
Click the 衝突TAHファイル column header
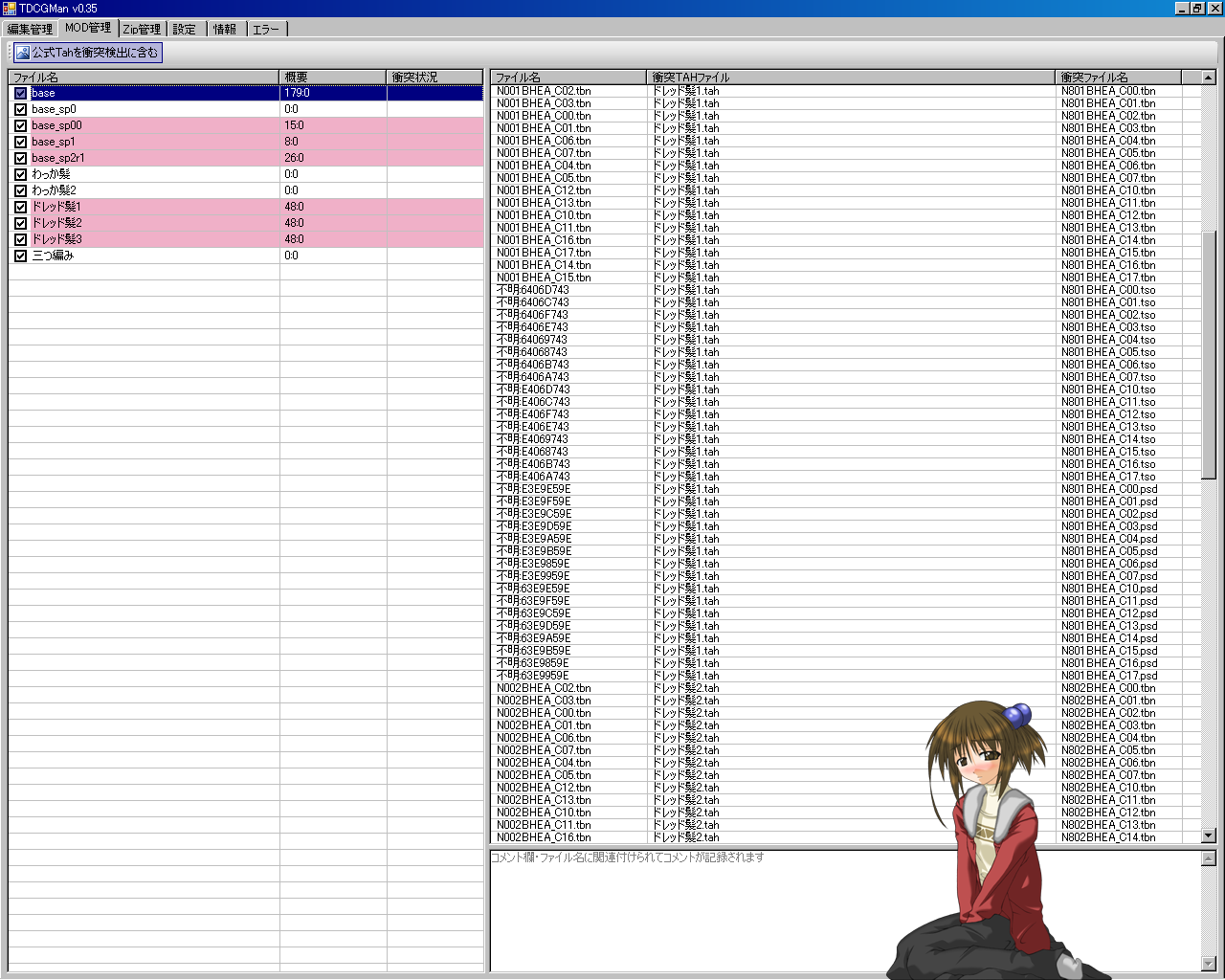point(850,77)
